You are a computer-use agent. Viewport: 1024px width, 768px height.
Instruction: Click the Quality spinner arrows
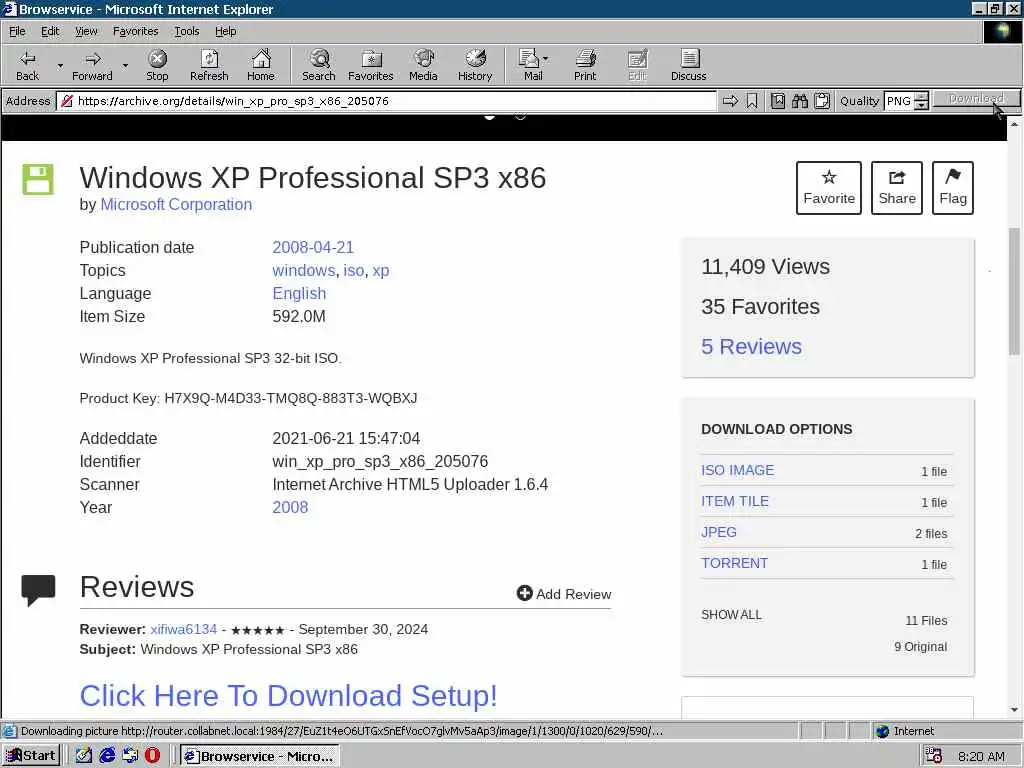921,101
